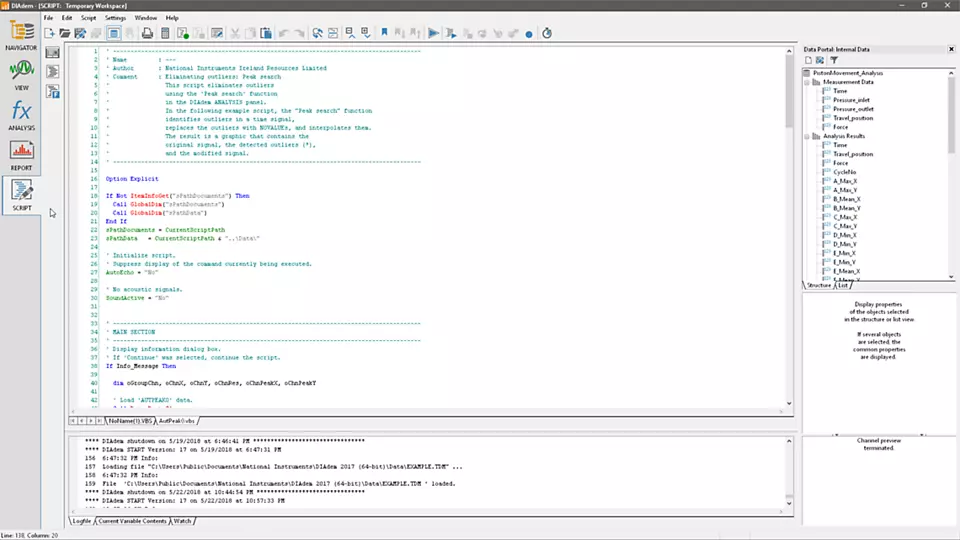Viewport: 960px width, 540px height.
Task: Open the dialog editor icon with pencil
Action: click(x=217, y=33)
